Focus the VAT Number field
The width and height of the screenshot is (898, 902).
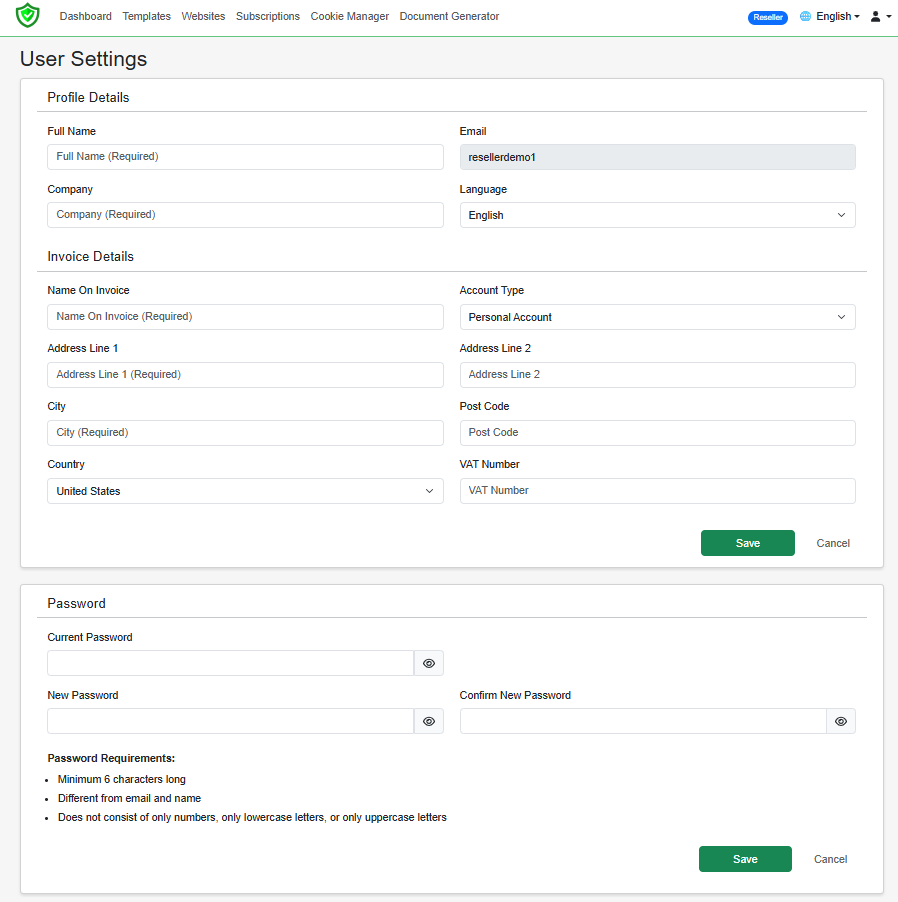click(658, 491)
